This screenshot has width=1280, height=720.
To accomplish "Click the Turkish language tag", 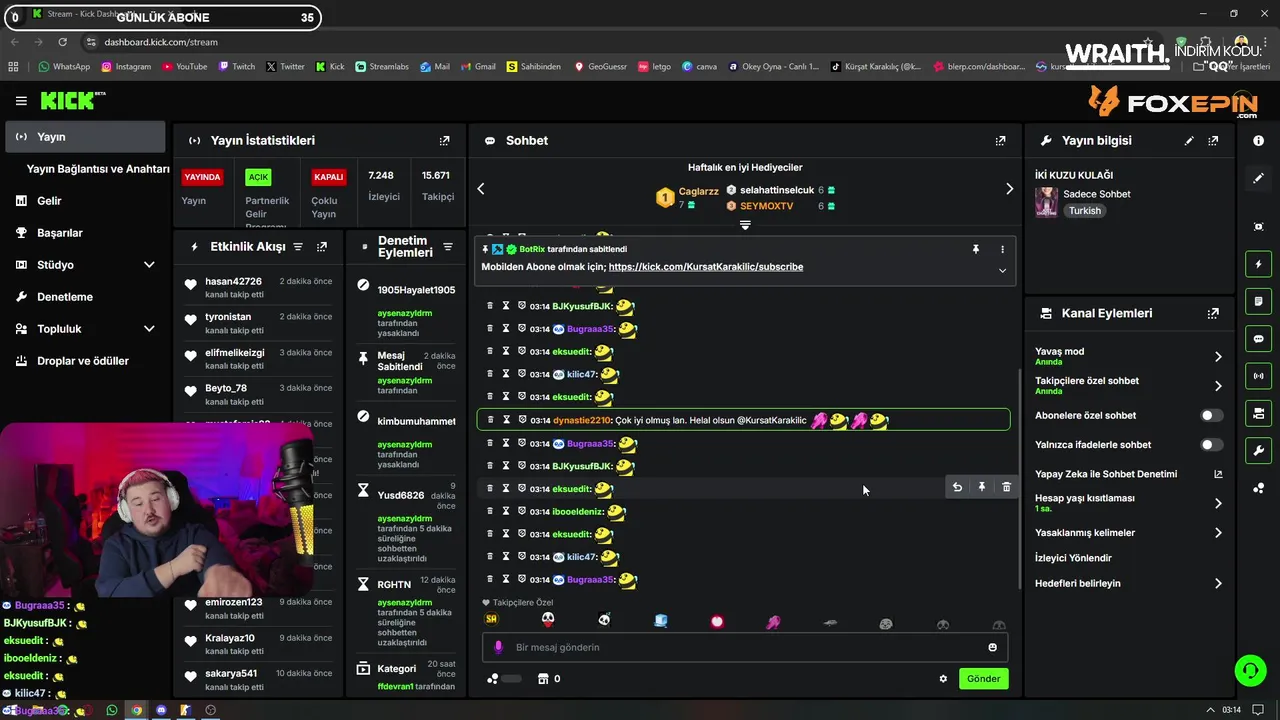I will 1085,211.
